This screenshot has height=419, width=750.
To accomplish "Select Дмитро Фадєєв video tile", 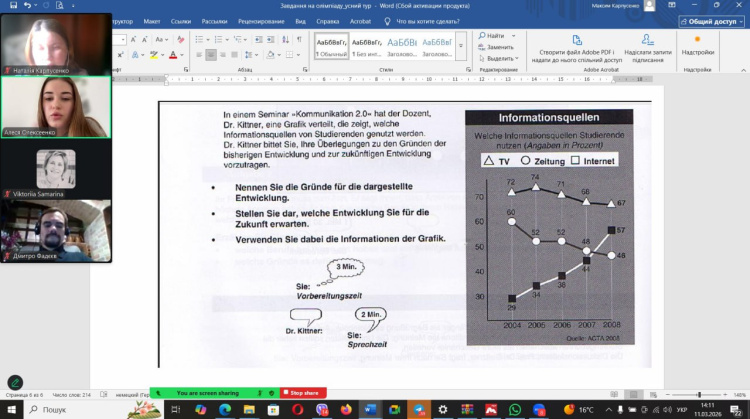I will (x=56, y=231).
